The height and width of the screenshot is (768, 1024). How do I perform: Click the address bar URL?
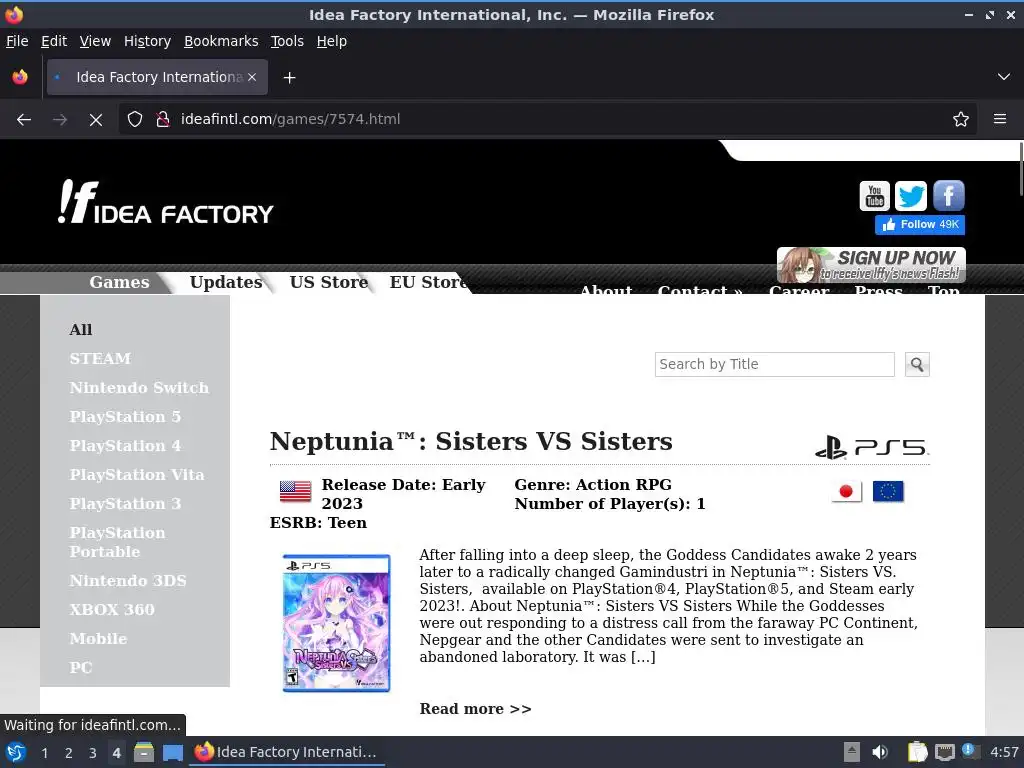(291, 120)
